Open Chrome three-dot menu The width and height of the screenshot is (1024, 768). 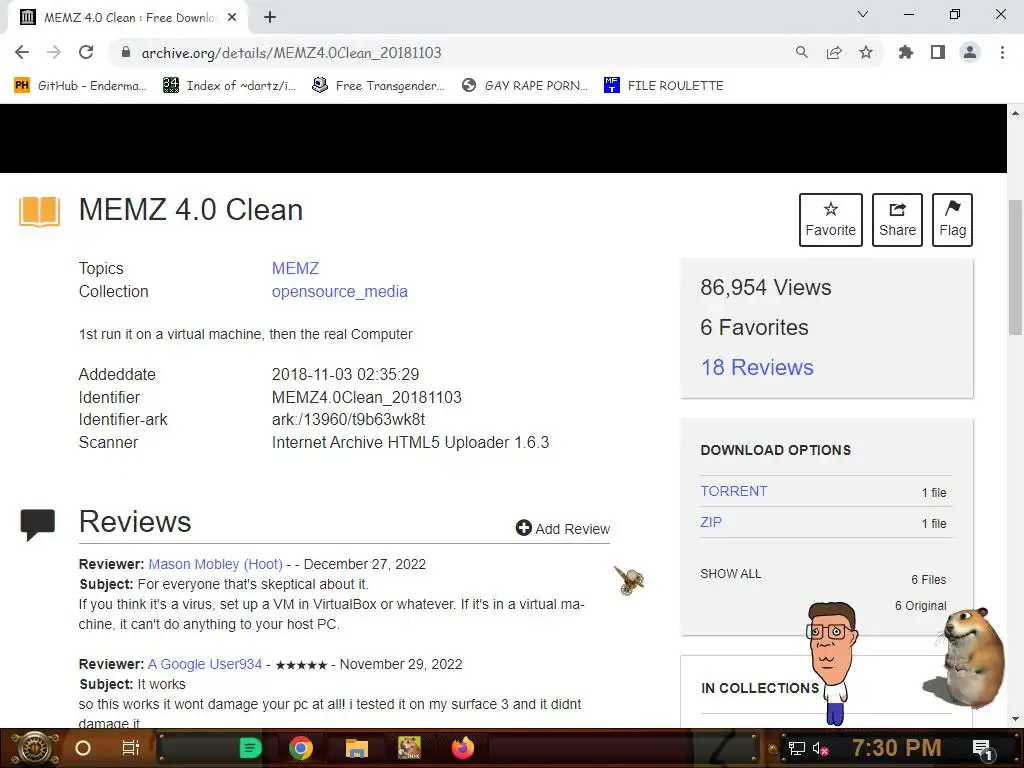(1002, 52)
